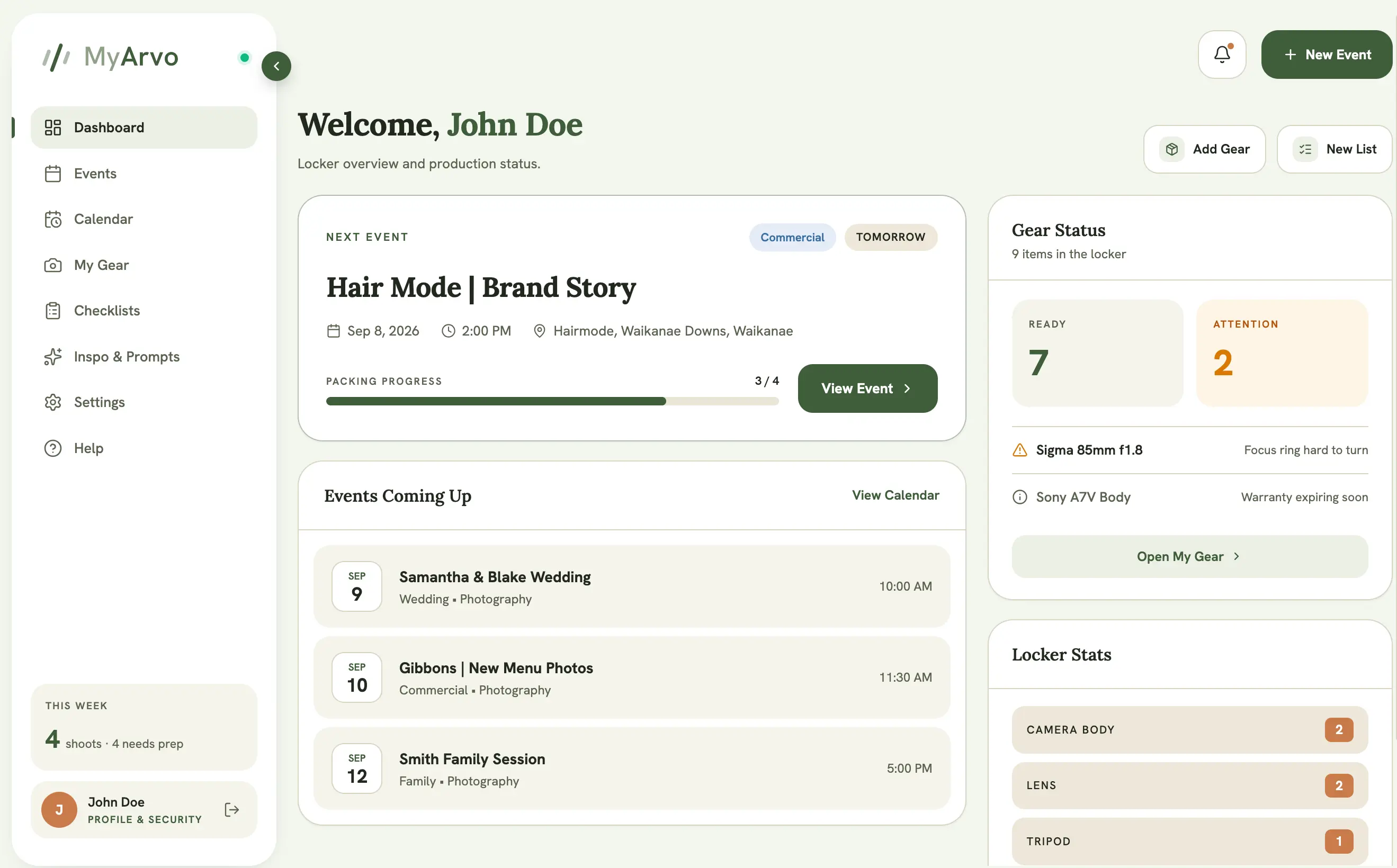This screenshot has width=1397, height=868.
Task: Open the My Gear section
Action: pyautogui.click(x=144, y=265)
